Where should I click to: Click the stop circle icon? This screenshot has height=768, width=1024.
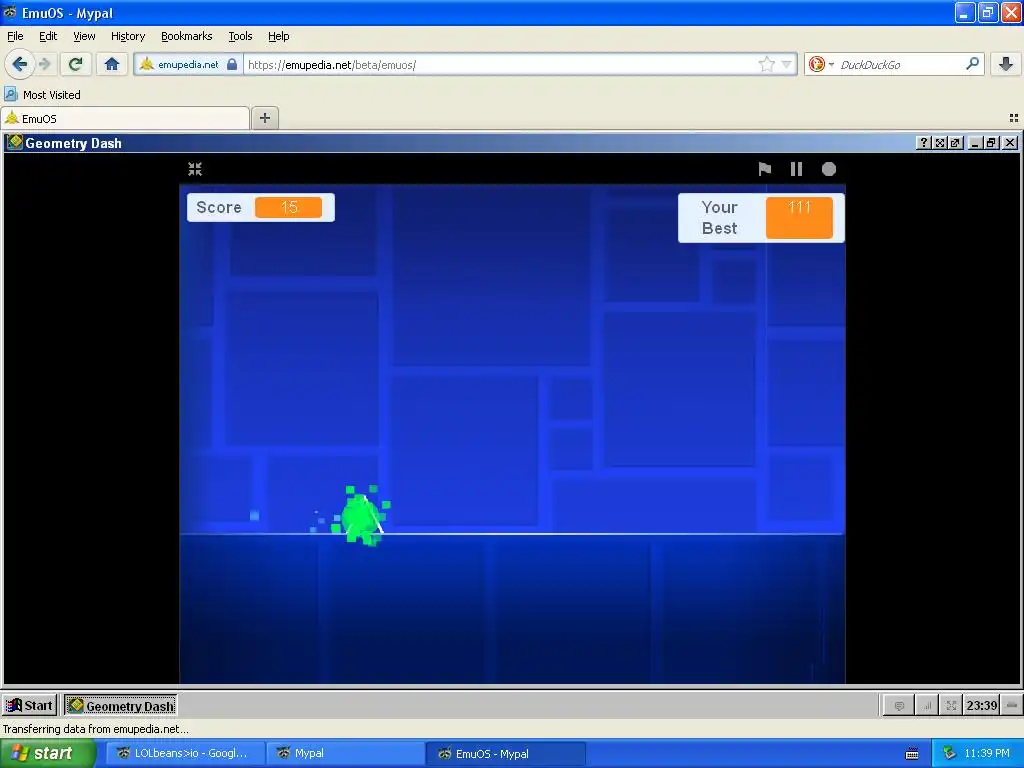coord(829,169)
